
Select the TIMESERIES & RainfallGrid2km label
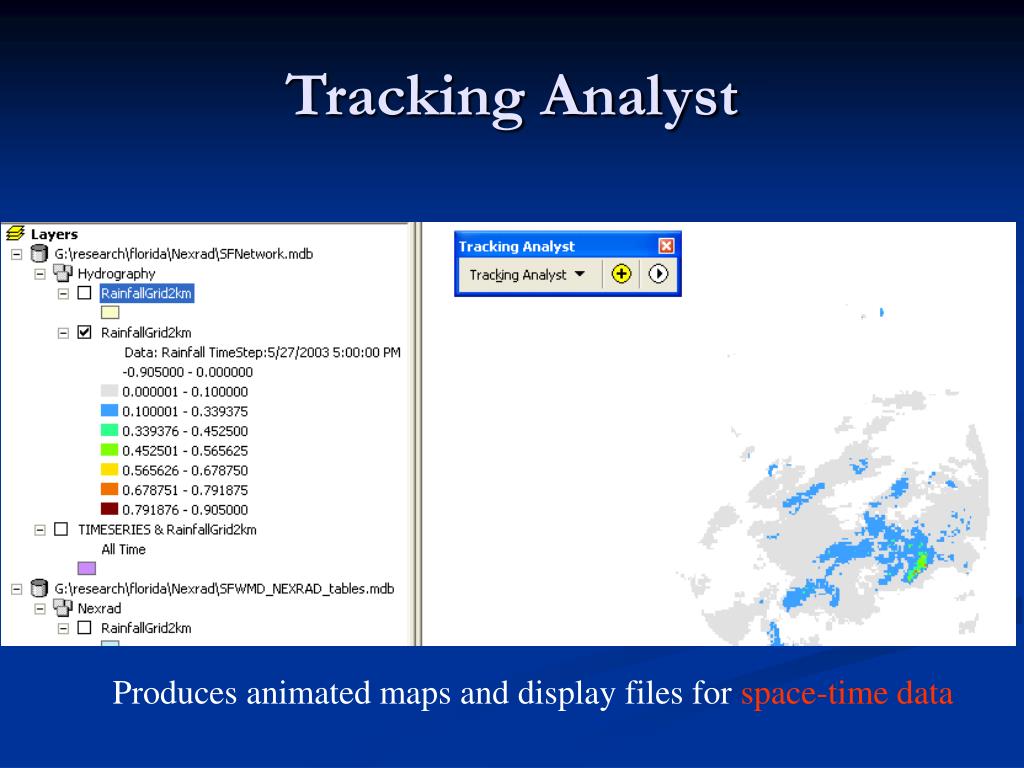coord(167,530)
